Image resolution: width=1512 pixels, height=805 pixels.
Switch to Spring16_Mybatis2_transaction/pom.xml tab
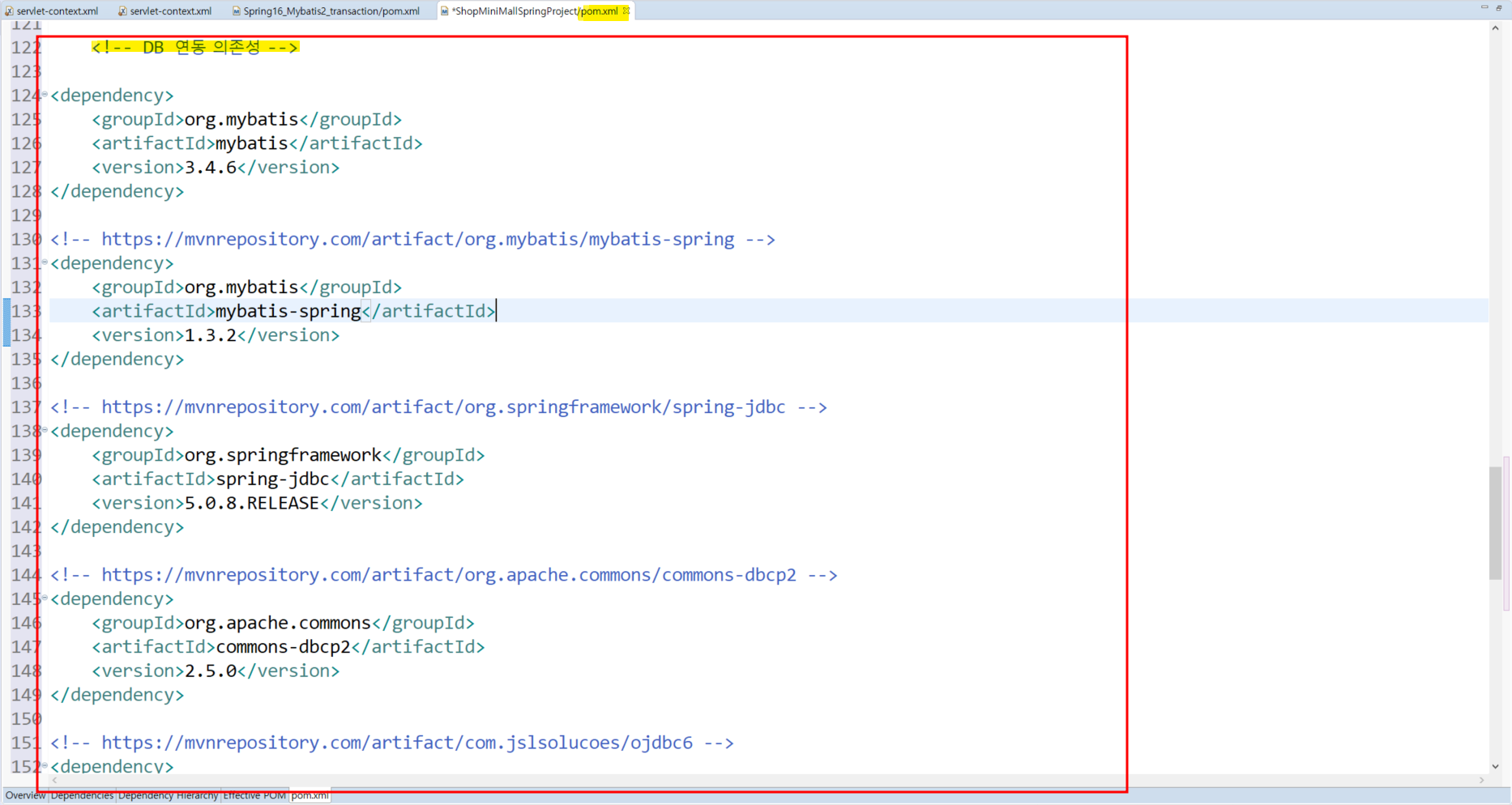coord(326,11)
